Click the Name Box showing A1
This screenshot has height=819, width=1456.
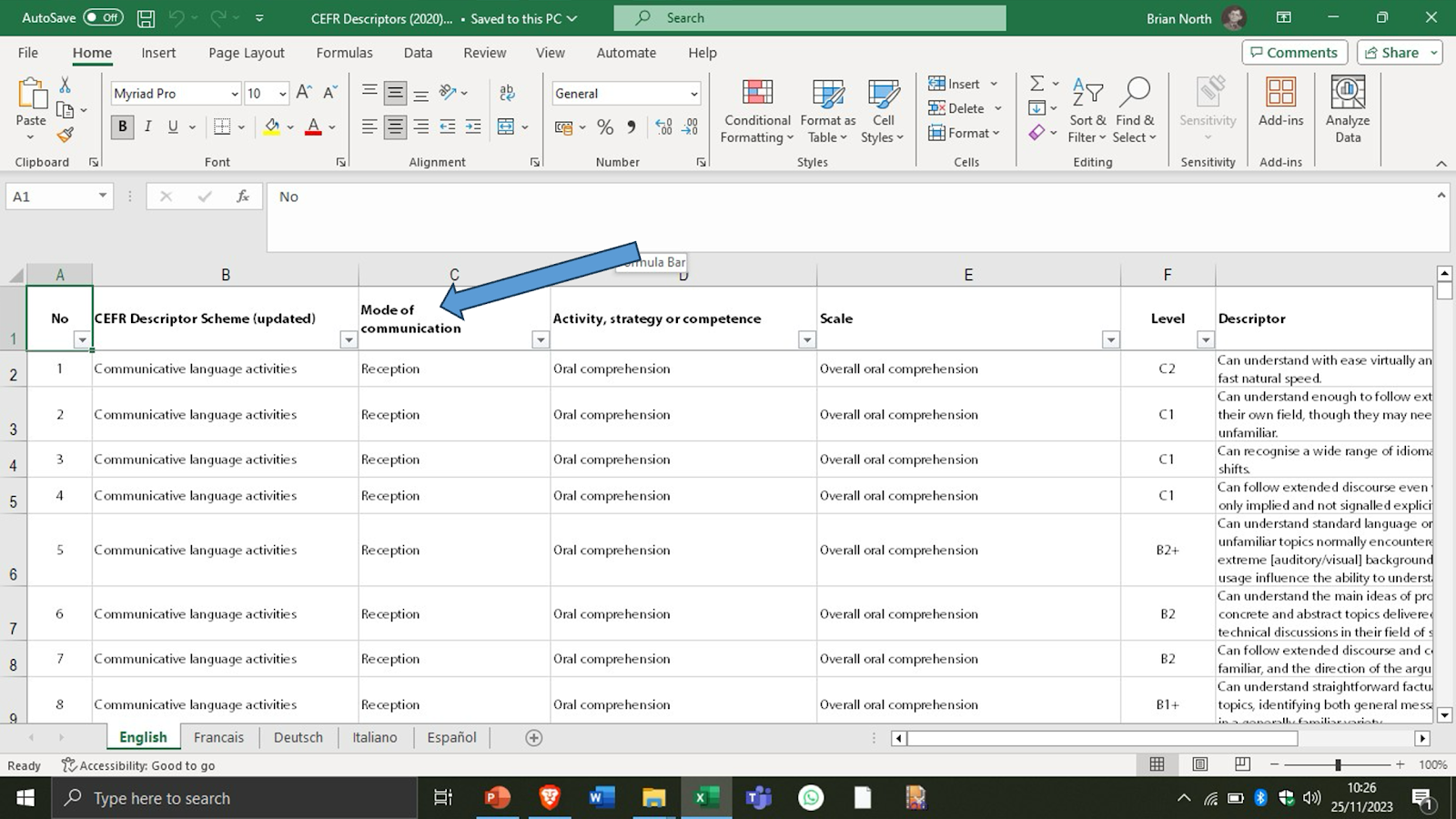tap(50, 197)
